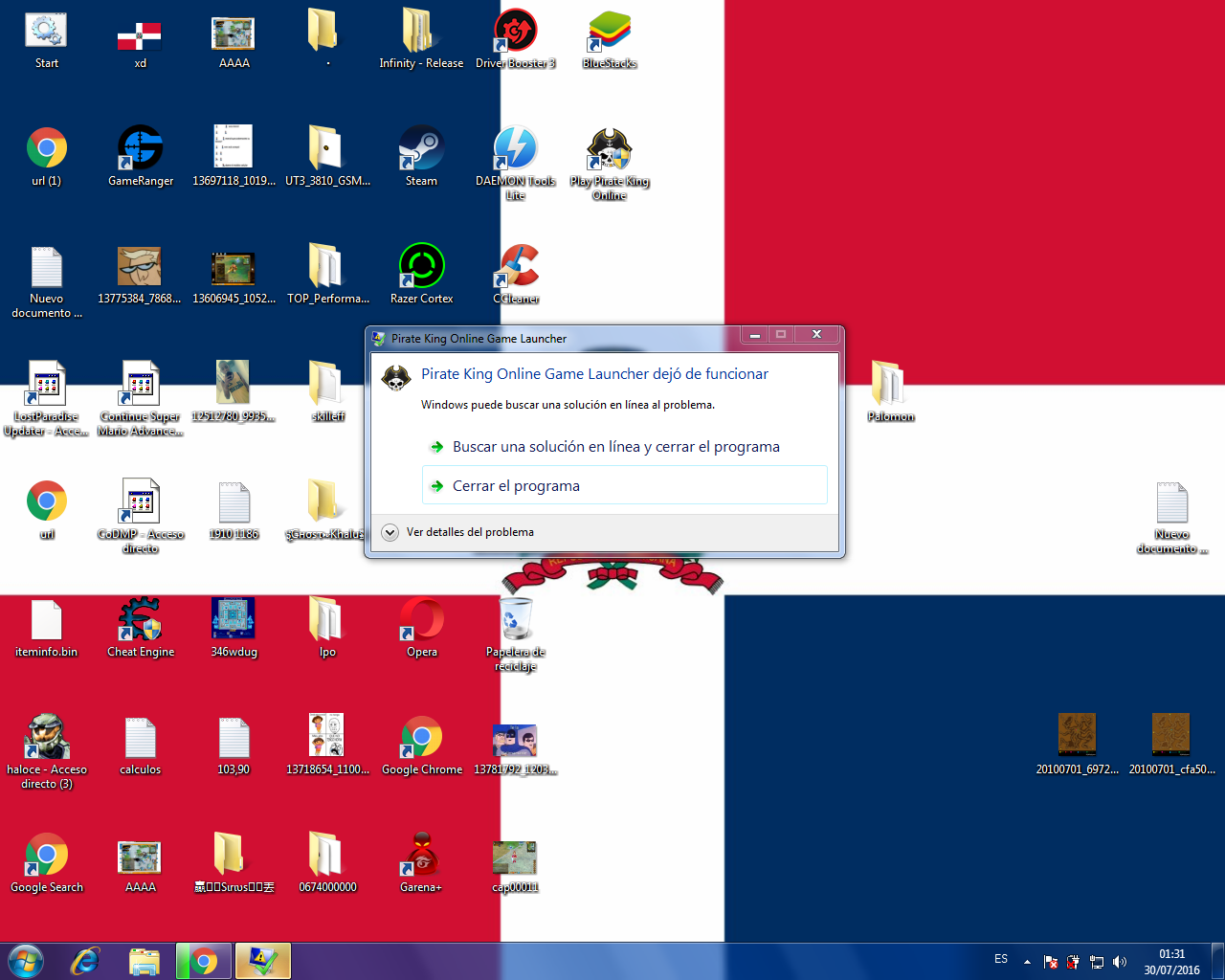Open the Windows Start menu orb
Viewport: 1225px width, 980px height.
point(26,961)
